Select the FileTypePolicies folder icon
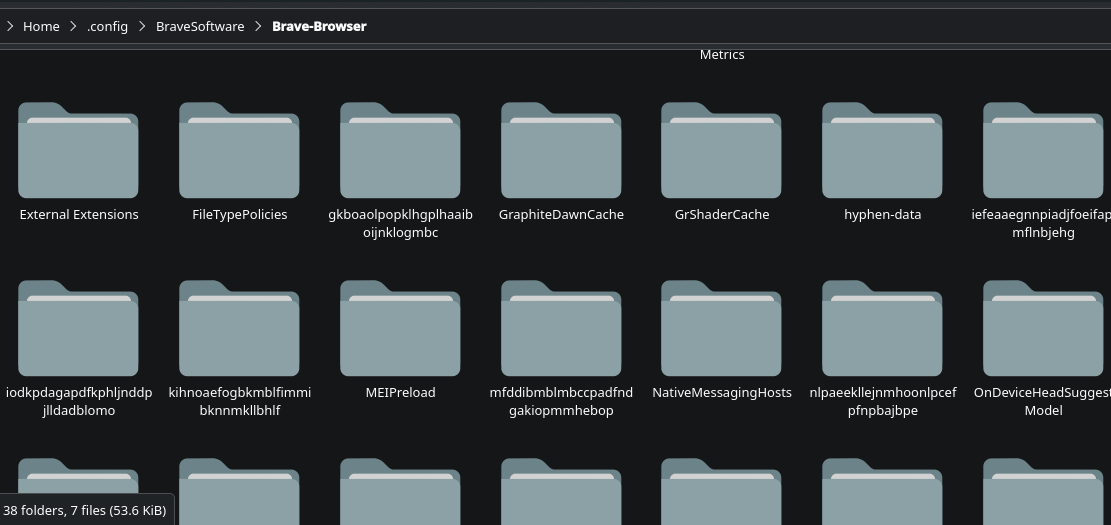1111x525 pixels. [239, 150]
